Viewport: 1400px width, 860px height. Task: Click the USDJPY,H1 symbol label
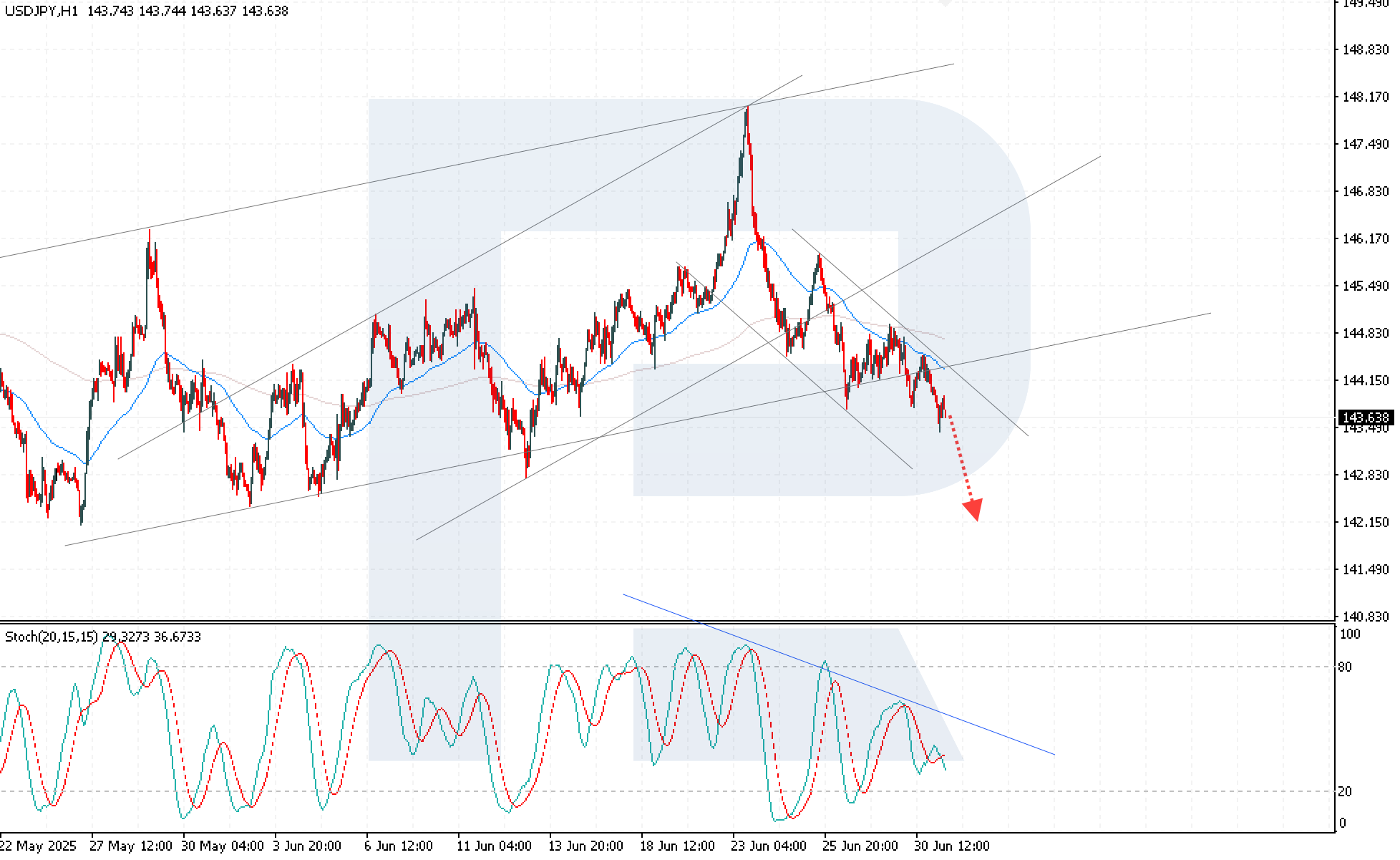click(41, 11)
